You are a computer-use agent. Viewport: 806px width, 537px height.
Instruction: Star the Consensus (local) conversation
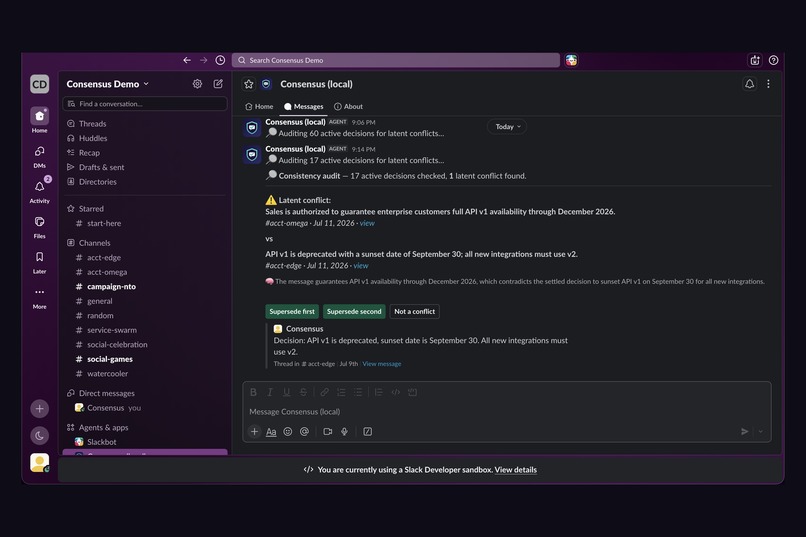coord(249,84)
